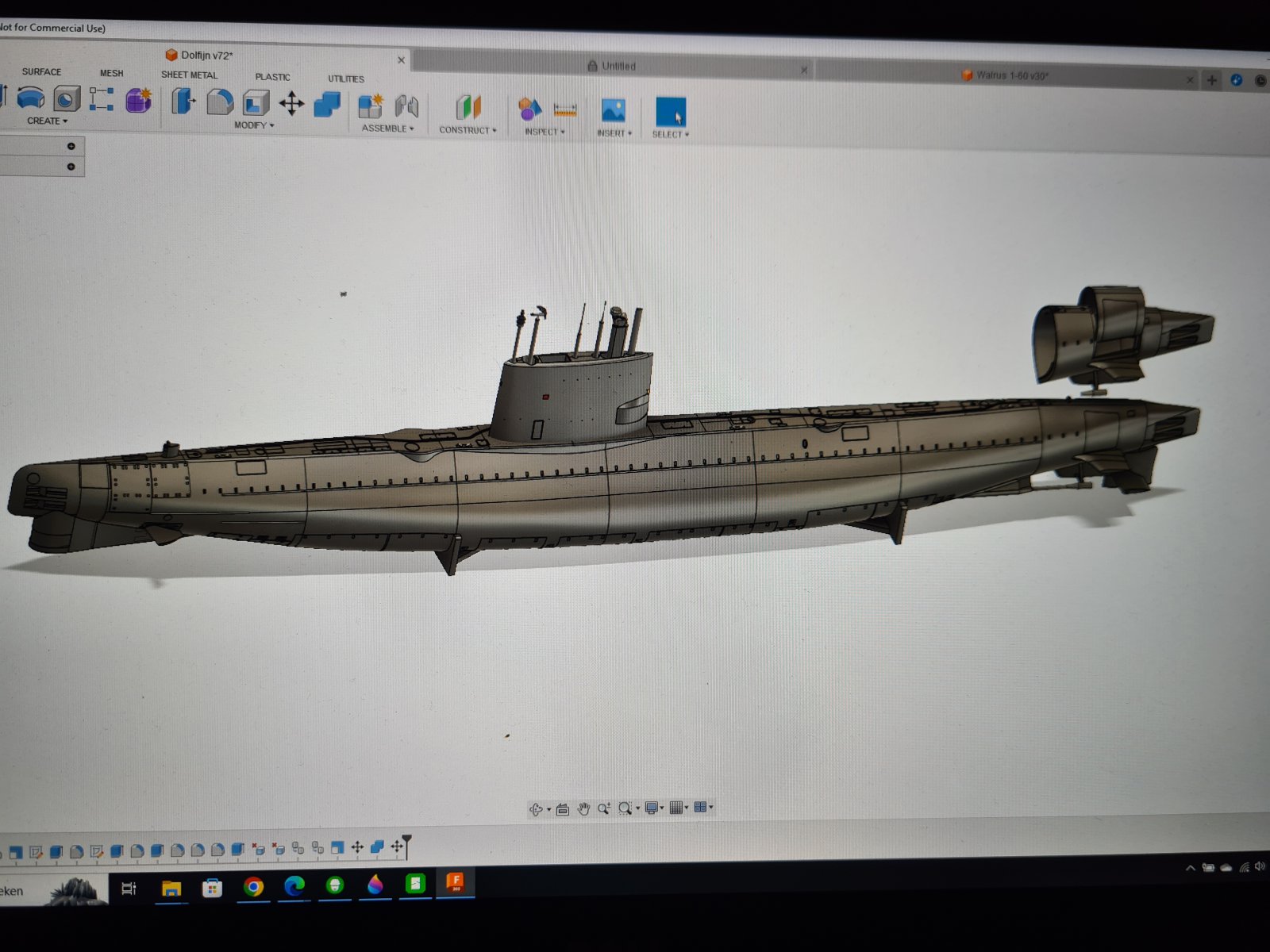This screenshot has width=1270, height=952.
Task: Expand the second collapsed browser panel
Action: click(71, 167)
